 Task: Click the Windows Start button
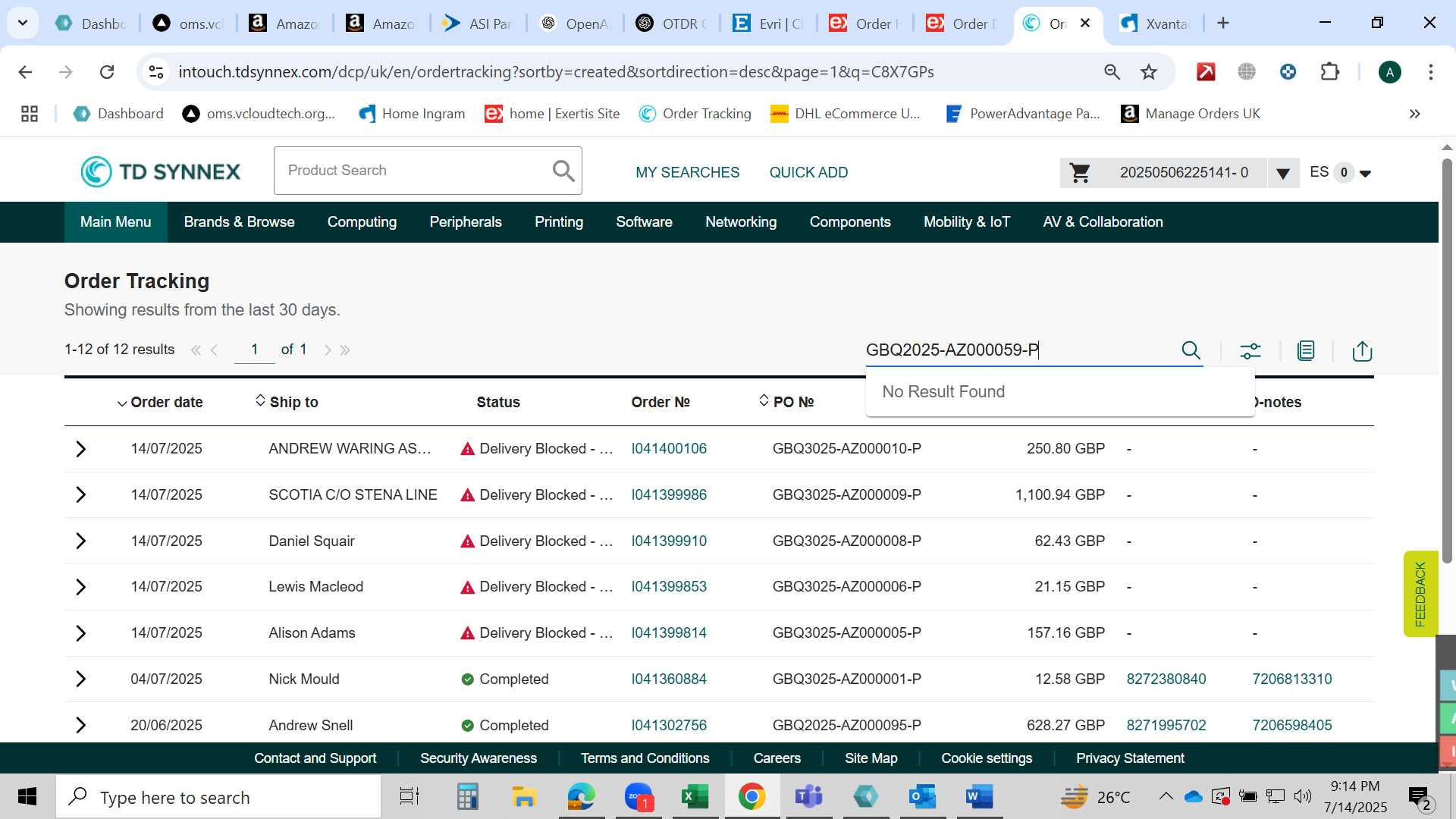pos(27,797)
